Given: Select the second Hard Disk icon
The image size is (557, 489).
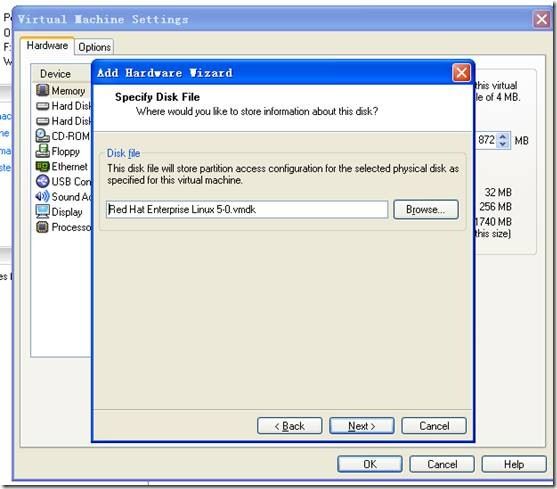Looking at the screenshot, I should click(x=42, y=121).
